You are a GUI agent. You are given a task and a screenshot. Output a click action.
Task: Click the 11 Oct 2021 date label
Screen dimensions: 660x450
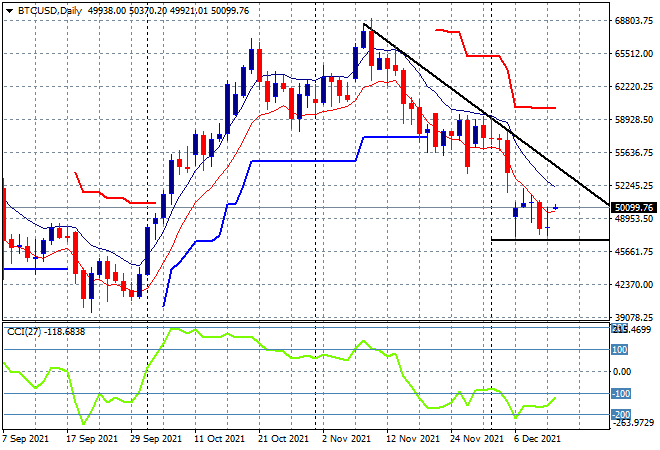pos(219,439)
